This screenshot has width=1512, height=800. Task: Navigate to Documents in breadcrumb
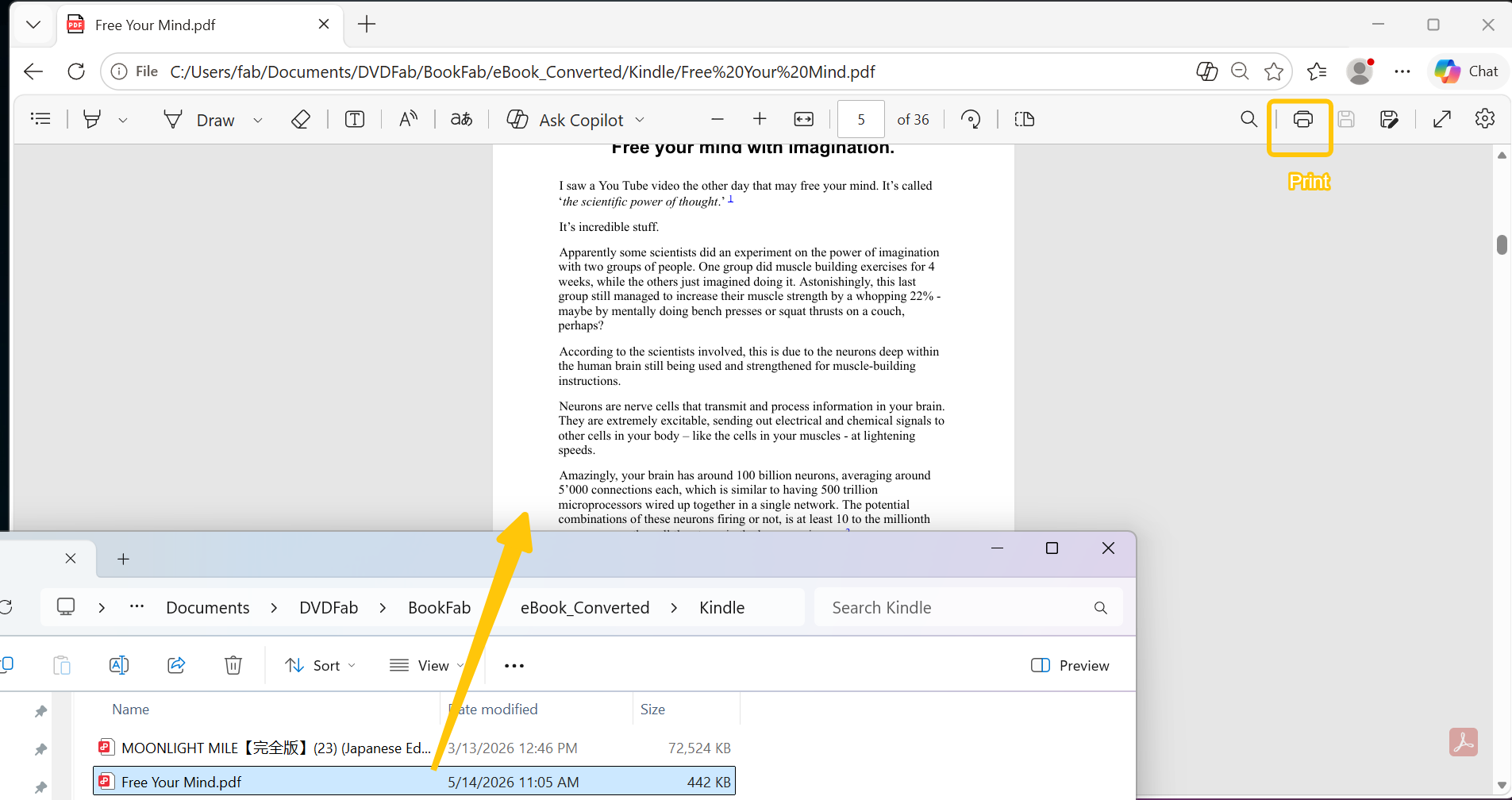tap(208, 608)
